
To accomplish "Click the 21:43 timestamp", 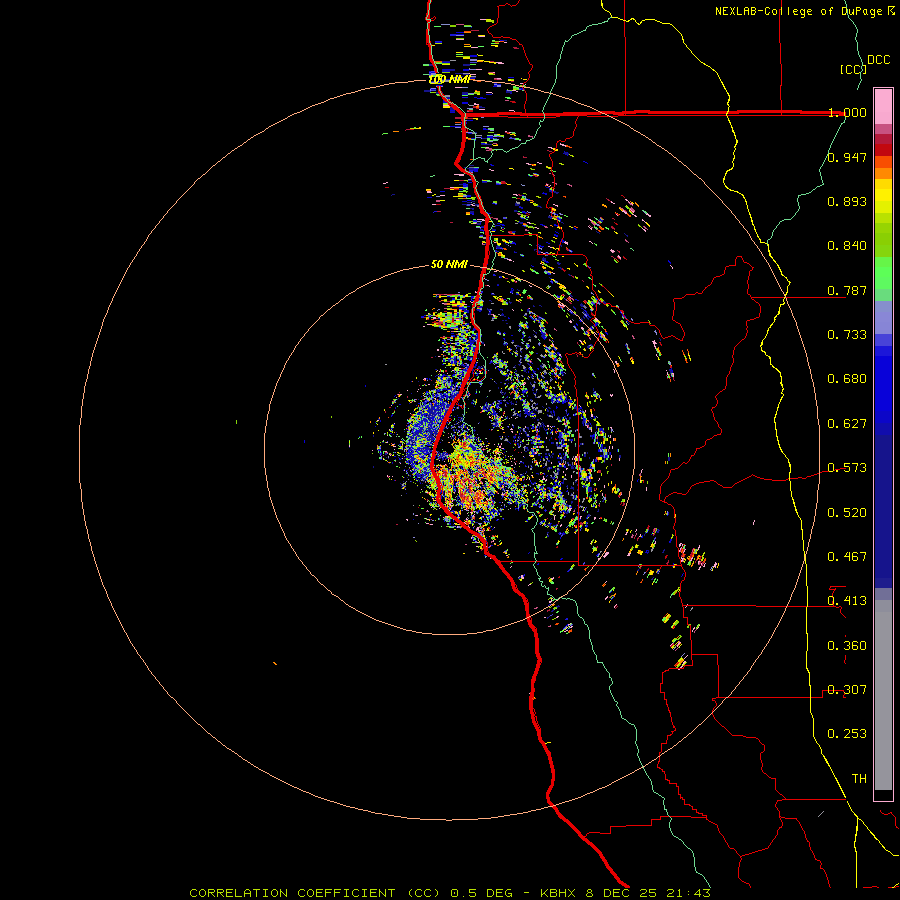I will (x=688, y=893).
